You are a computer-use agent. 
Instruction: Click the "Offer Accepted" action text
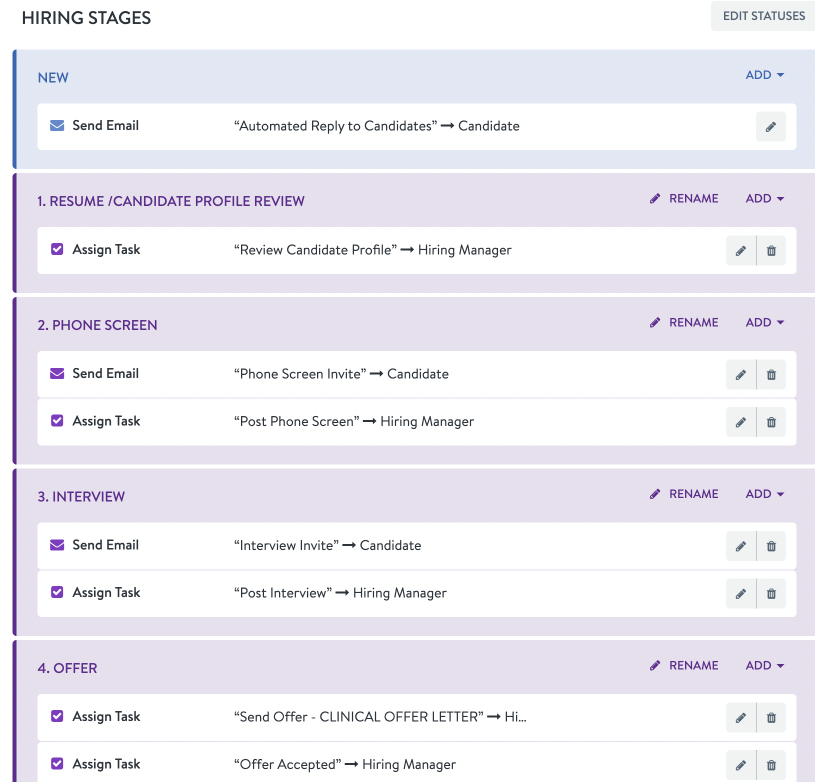pos(288,764)
